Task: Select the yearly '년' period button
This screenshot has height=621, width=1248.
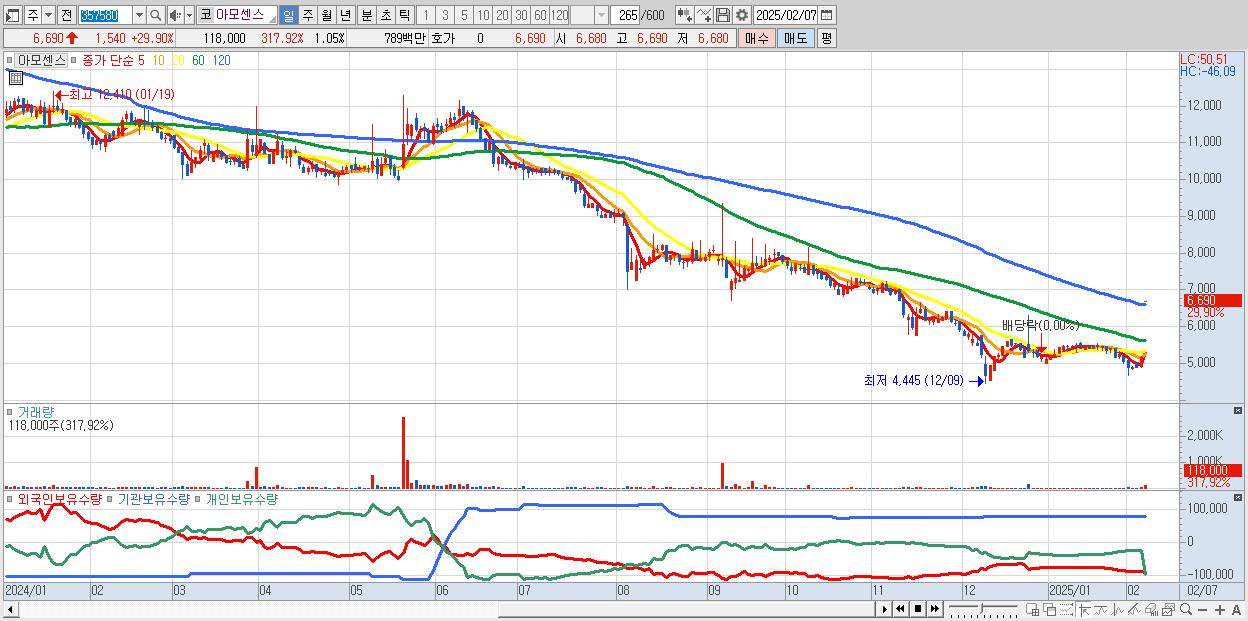Action: point(346,15)
